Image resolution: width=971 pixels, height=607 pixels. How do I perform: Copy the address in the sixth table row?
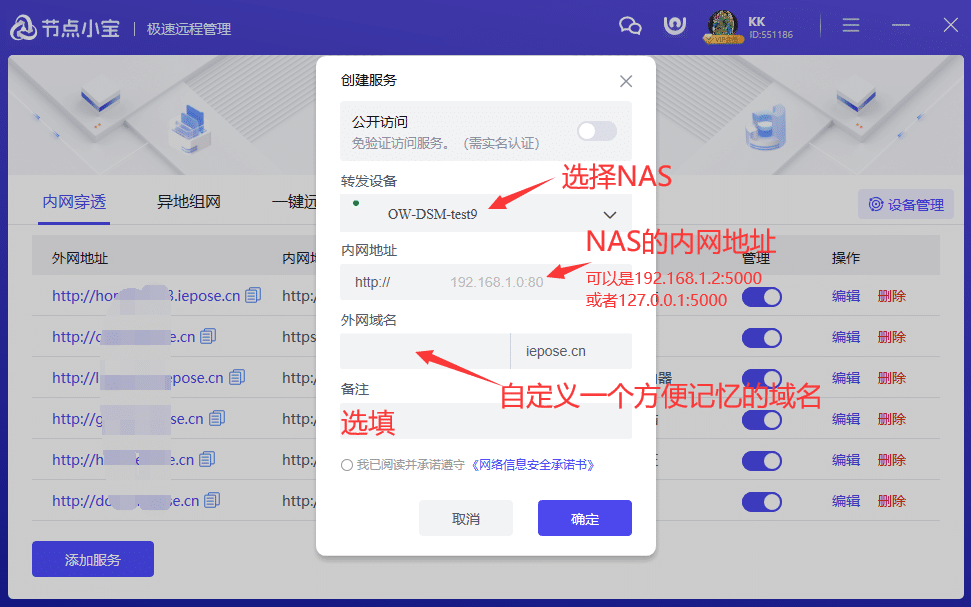pyautogui.click(x=212, y=500)
